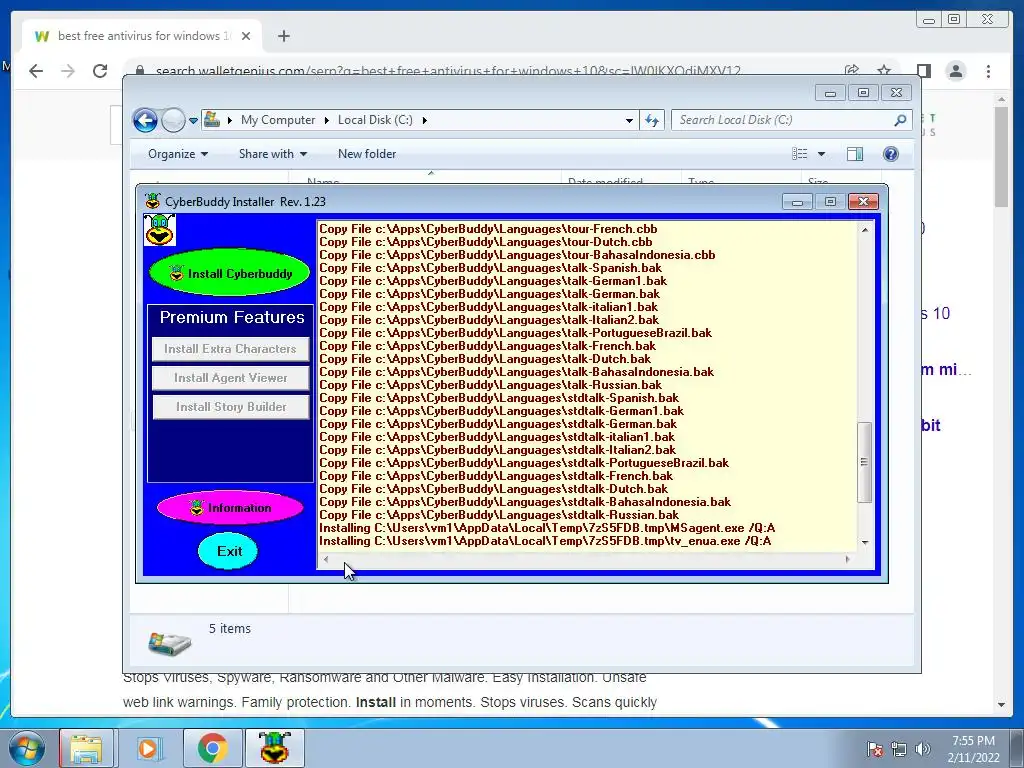
Task: Click Install Agent Viewer button
Action: click(x=231, y=377)
